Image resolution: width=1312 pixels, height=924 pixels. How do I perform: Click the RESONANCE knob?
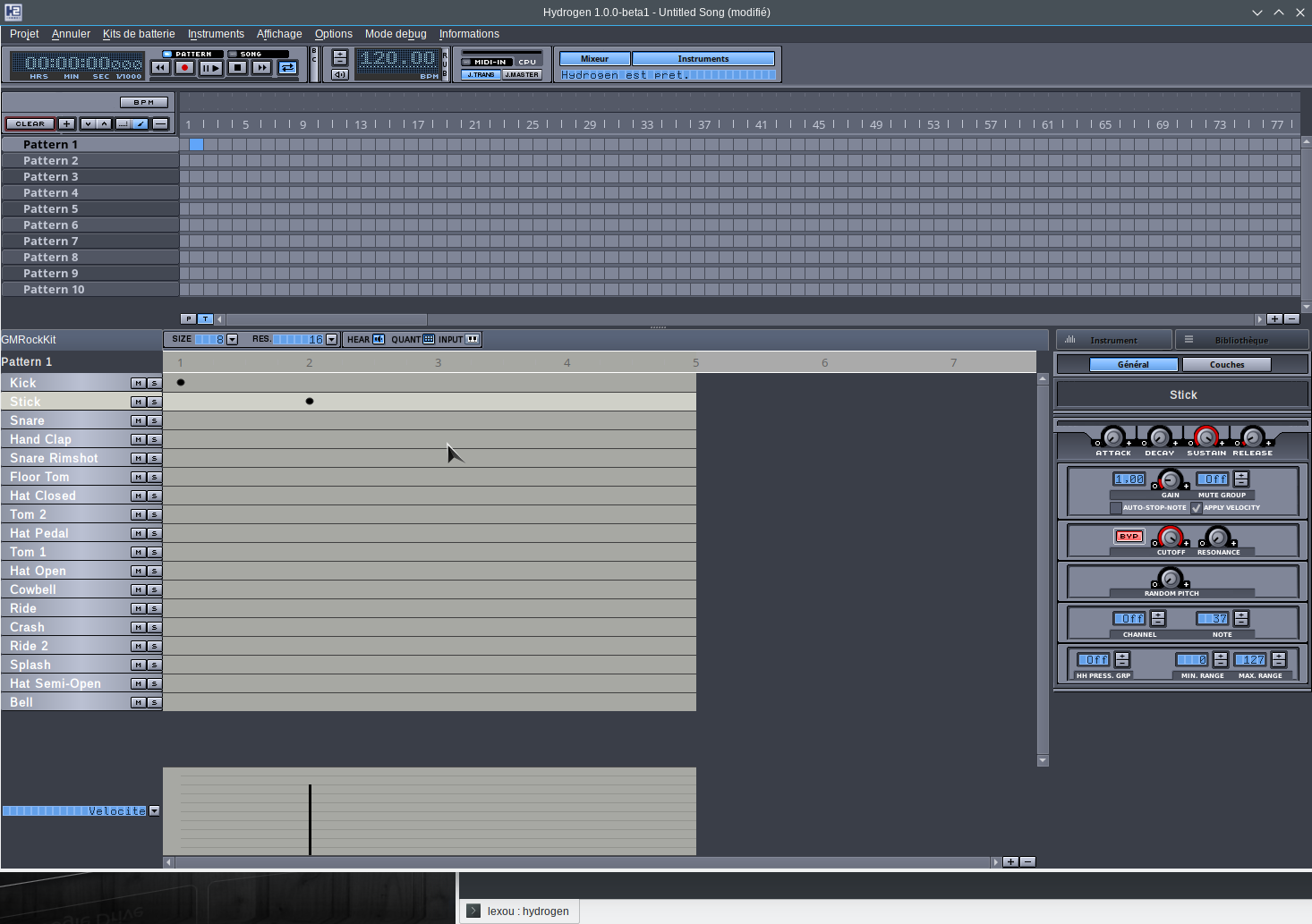1218,538
